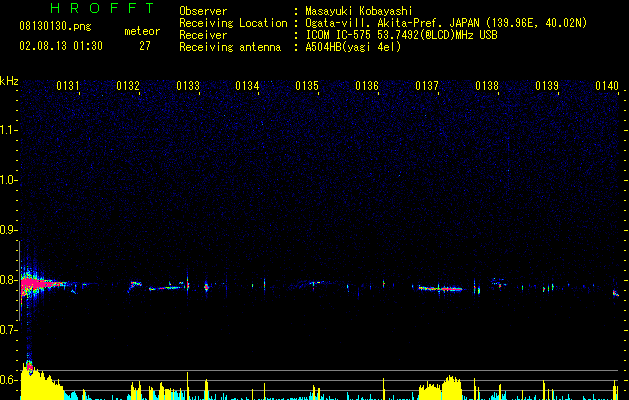Click the 0140 time marker
This screenshot has width=629, height=400.
point(607,86)
